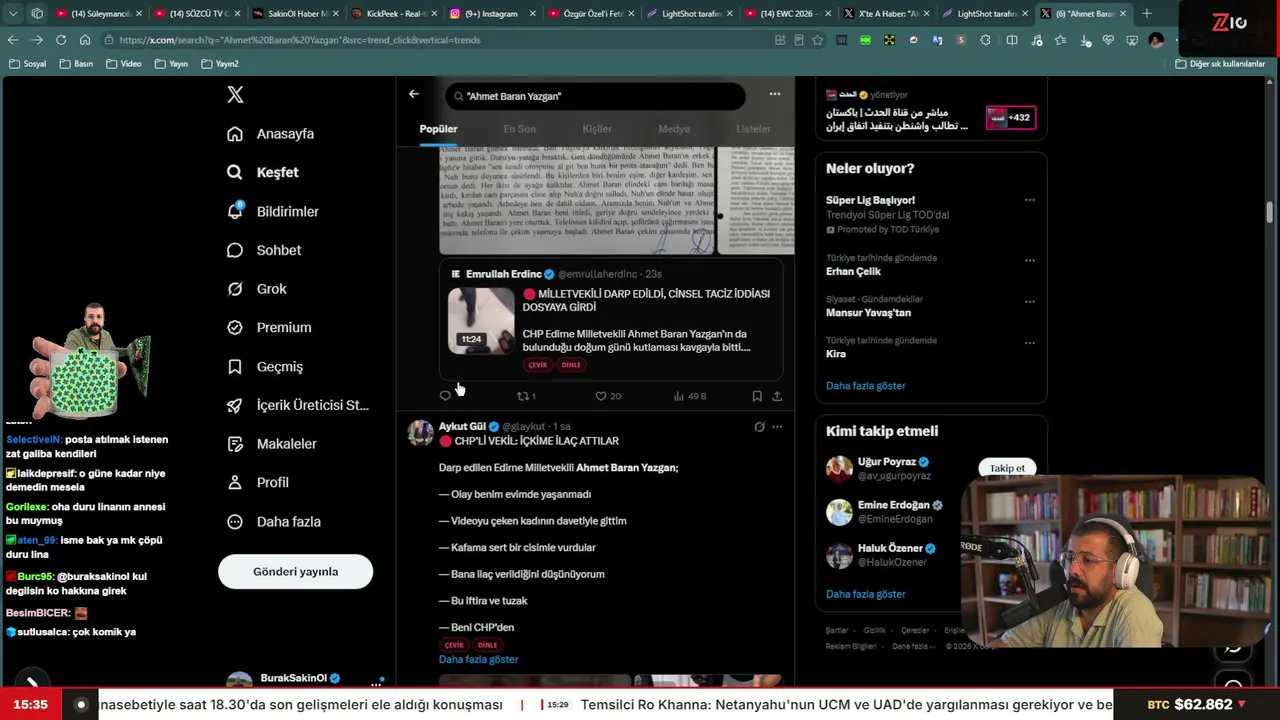
Task: Open the browser tab search dropdown
Action: tap(13, 14)
